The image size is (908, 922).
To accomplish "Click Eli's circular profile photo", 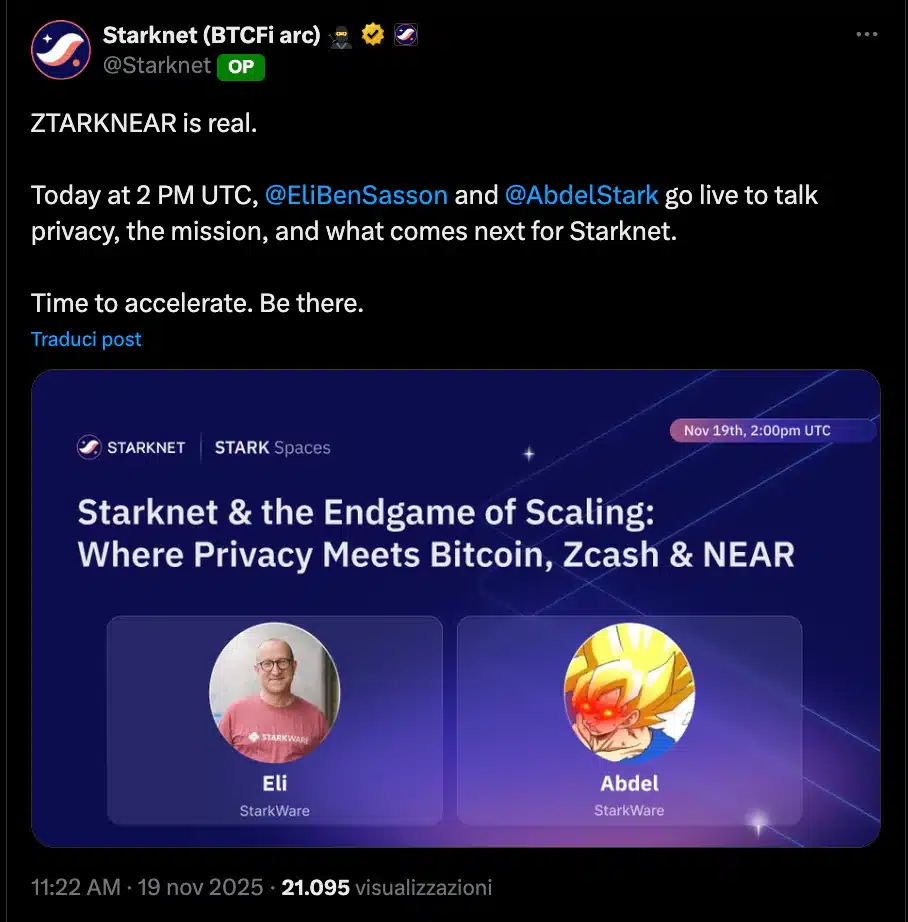I will tap(274, 692).
